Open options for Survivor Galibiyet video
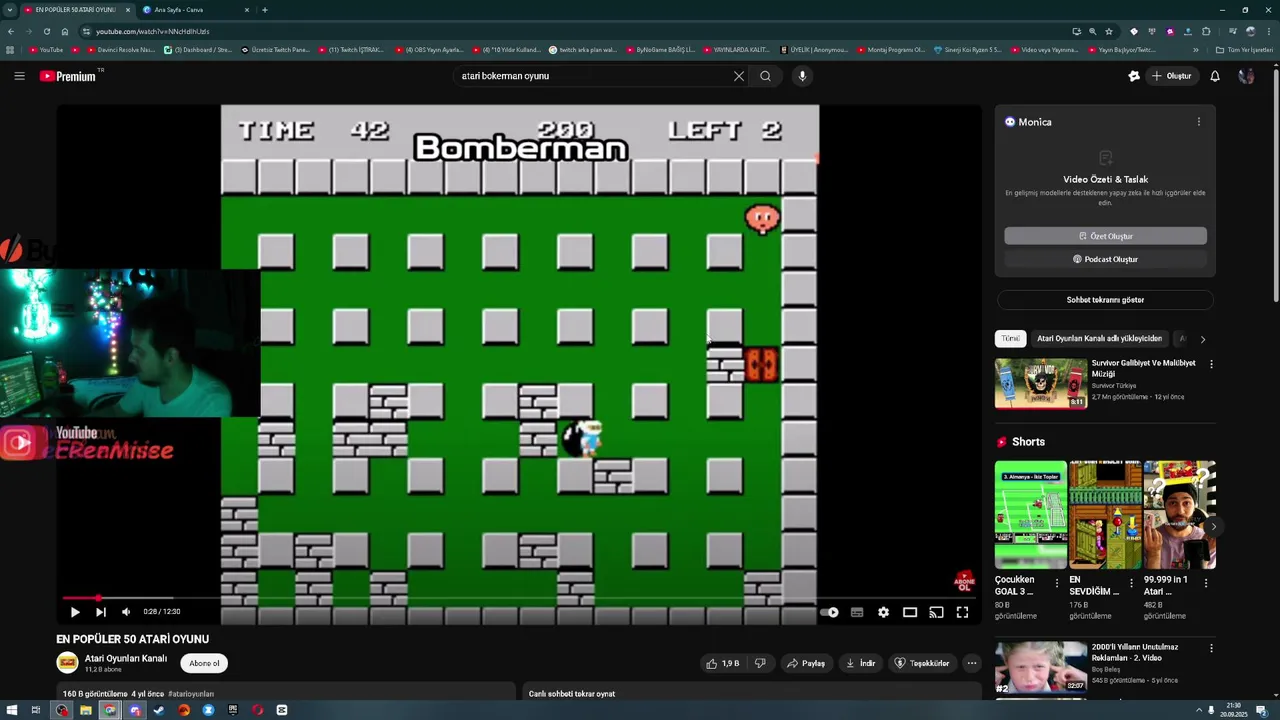 [x=1211, y=364]
